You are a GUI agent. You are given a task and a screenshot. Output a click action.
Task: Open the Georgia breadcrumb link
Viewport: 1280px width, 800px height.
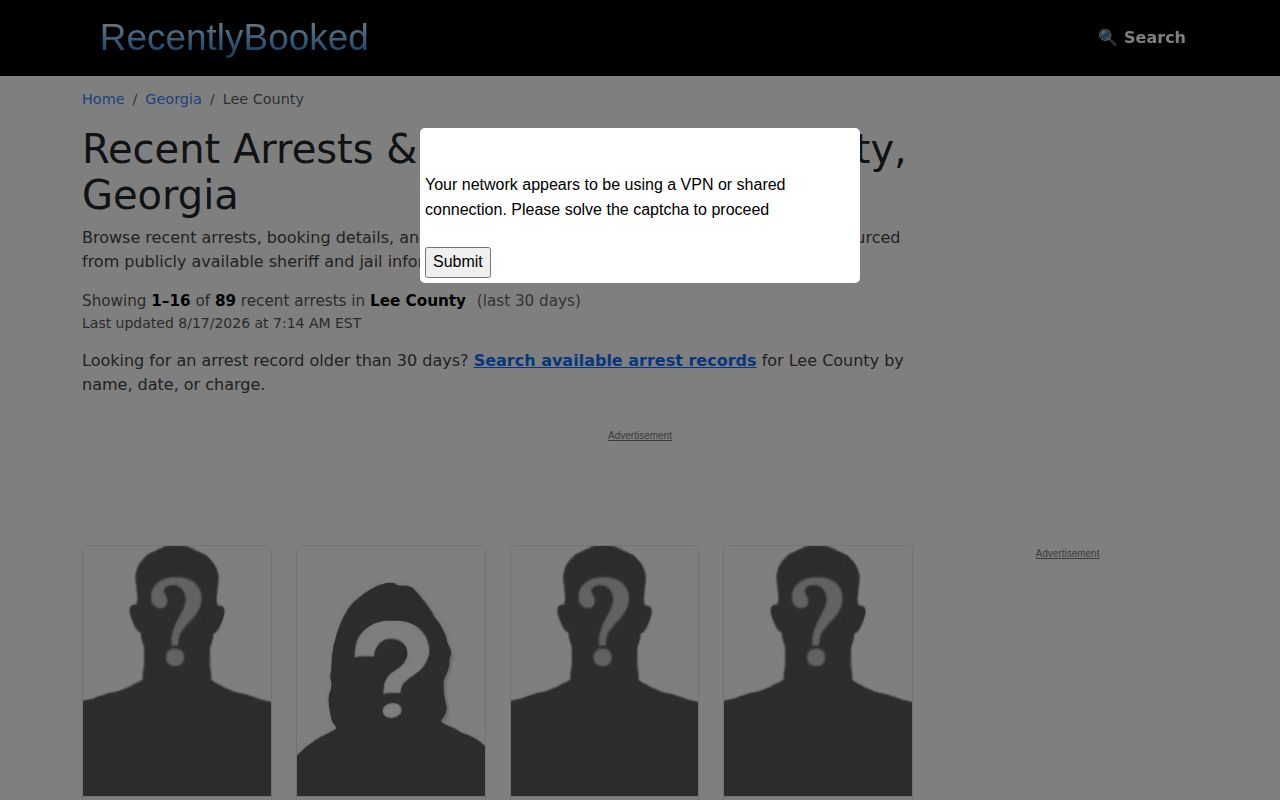point(173,99)
